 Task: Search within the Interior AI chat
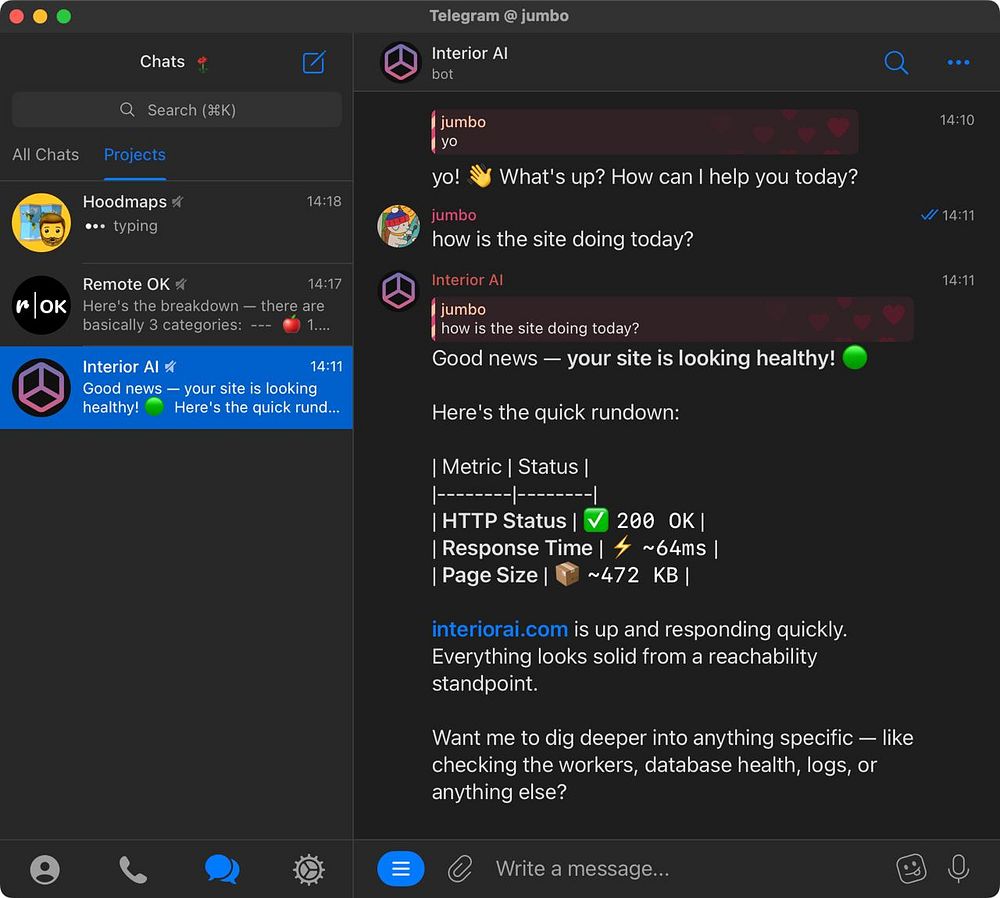pyautogui.click(x=896, y=62)
